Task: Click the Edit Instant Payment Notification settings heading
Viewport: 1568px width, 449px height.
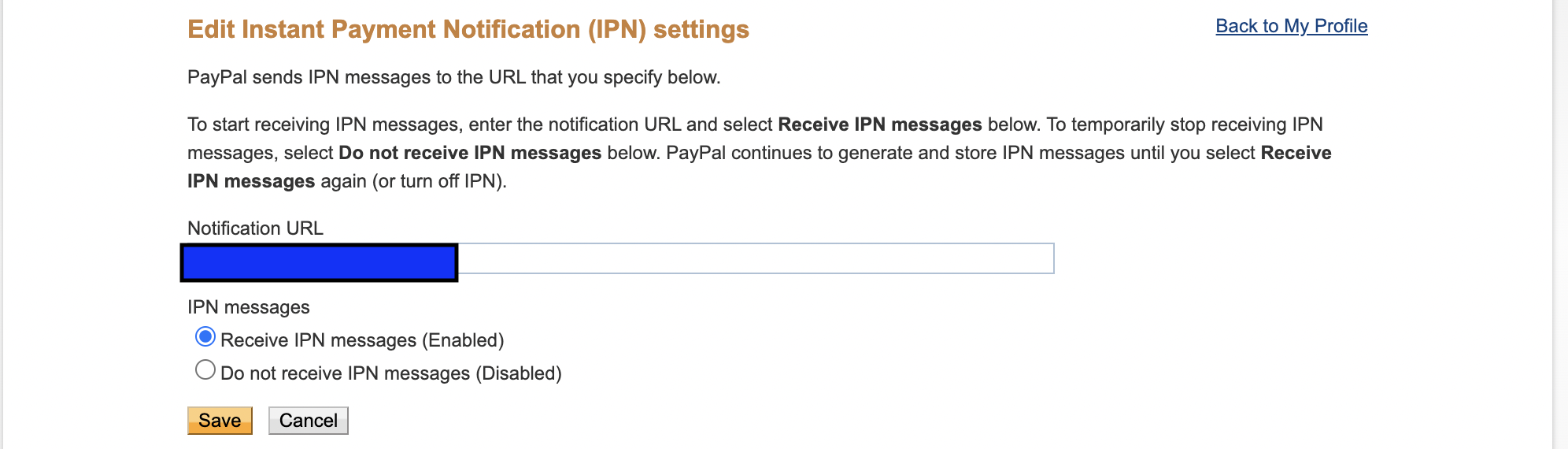Action: coord(468,30)
